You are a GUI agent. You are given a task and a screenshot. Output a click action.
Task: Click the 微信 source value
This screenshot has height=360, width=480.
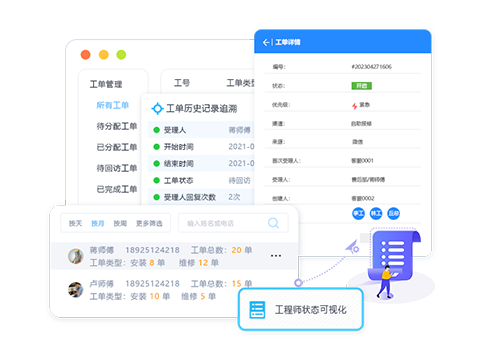pyautogui.click(x=357, y=142)
